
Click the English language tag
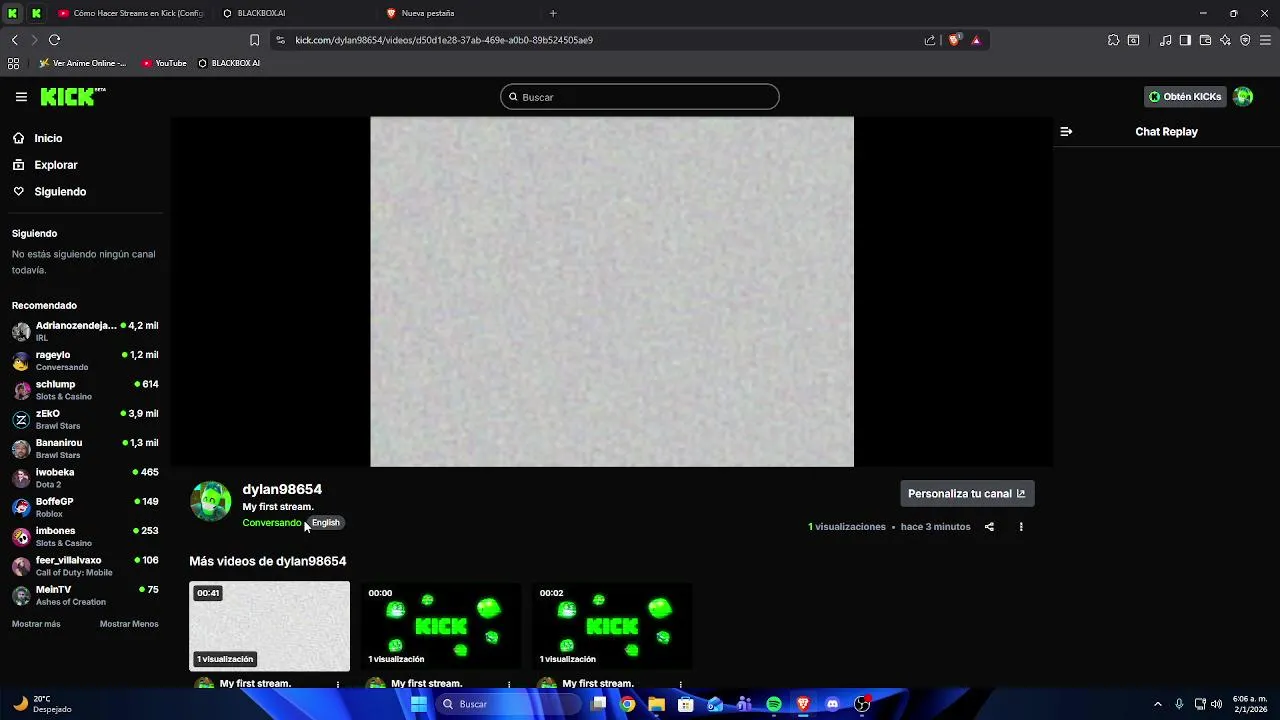tap(326, 523)
